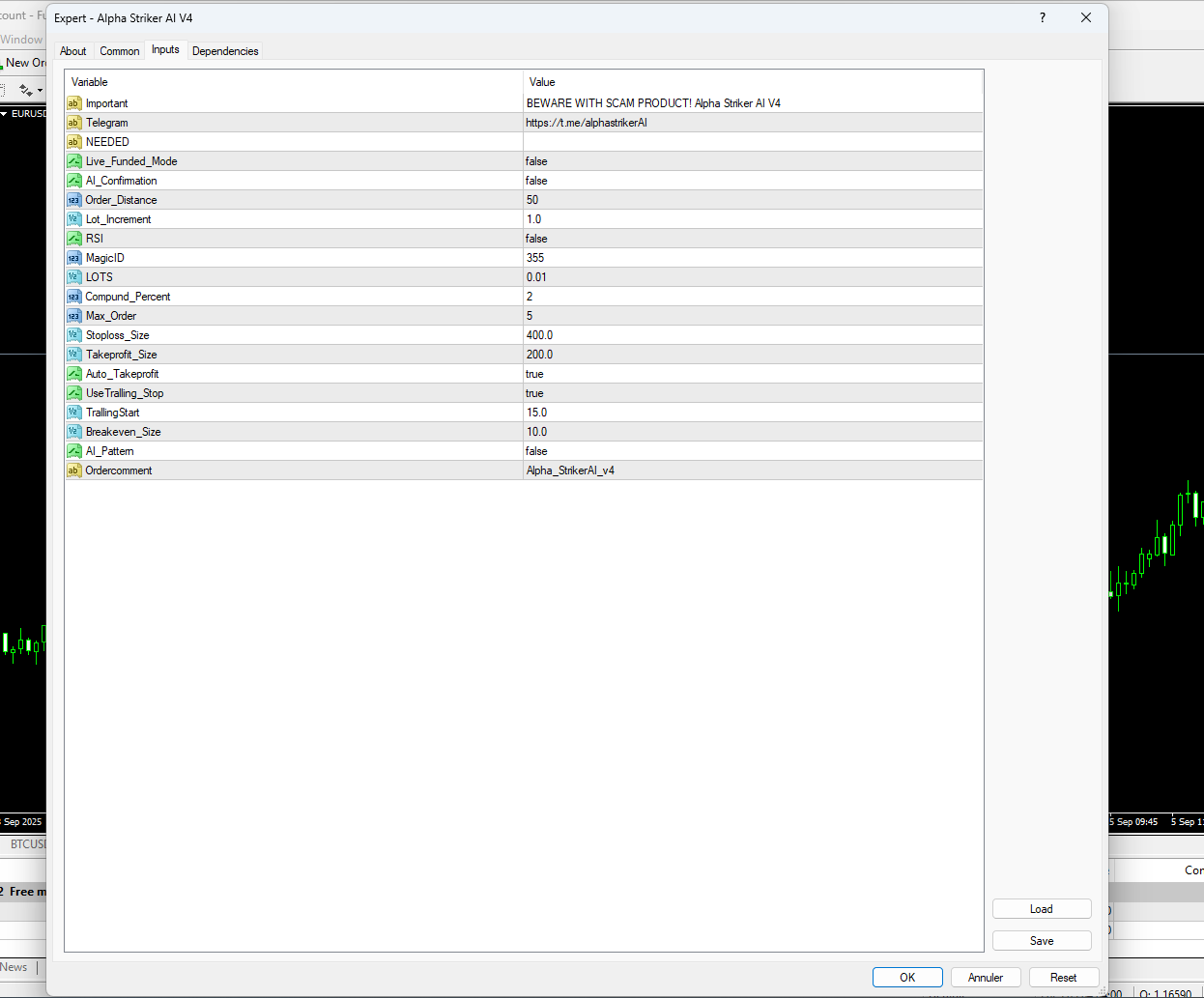Click the double type icon beside Breakeven_Size
The image size is (1204, 998).
73,432
